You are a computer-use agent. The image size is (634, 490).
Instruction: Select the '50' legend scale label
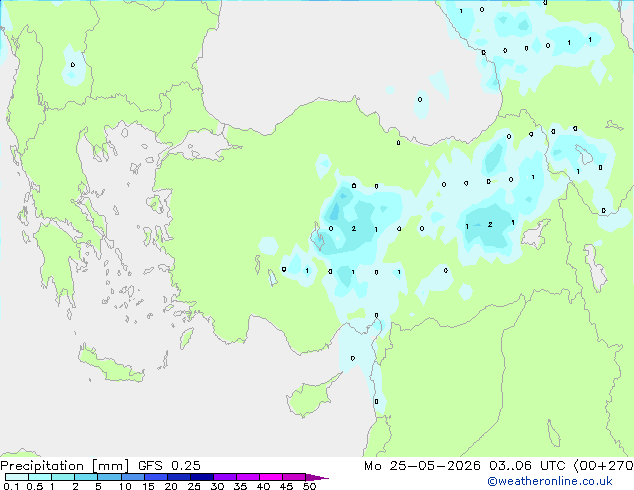click(310, 486)
